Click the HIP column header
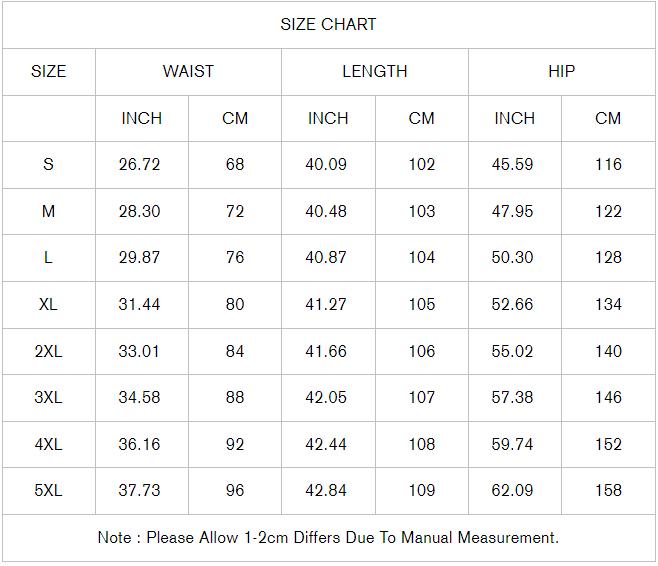The height and width of the screenshot is (566, 658). (x=561, y=71)
